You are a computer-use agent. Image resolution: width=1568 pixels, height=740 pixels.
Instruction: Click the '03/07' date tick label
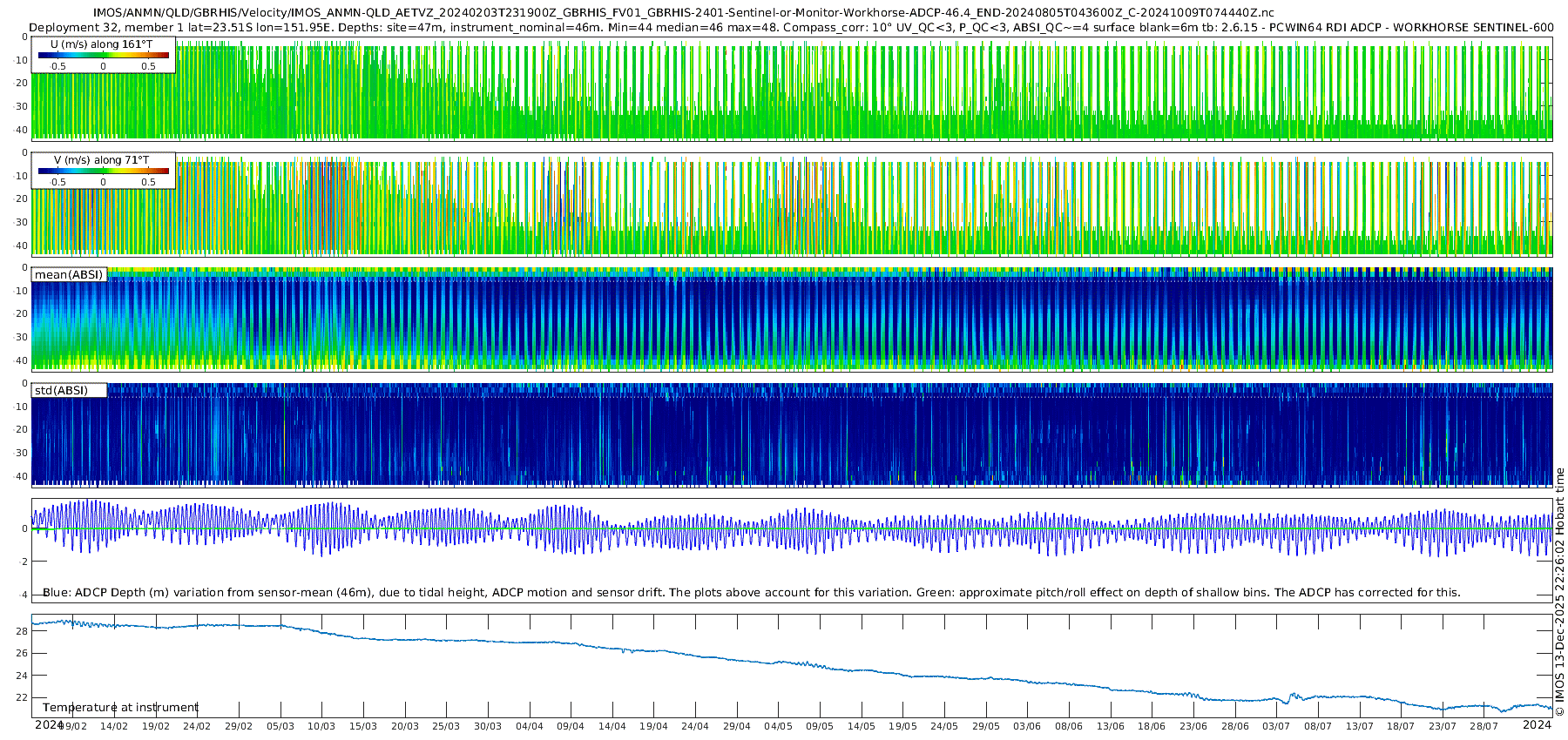click(x=1277, y=727)
